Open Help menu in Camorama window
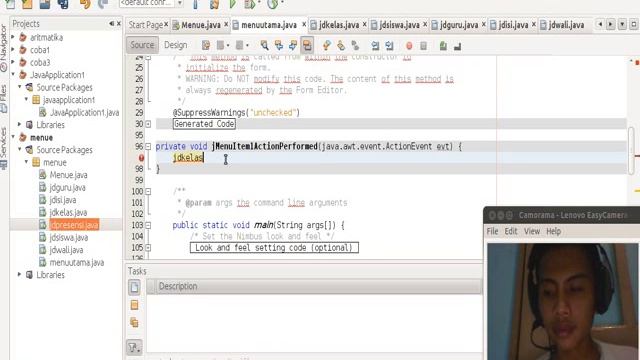Image resolution: width=640 pixels, height=360 pixels. coord(553,231)
